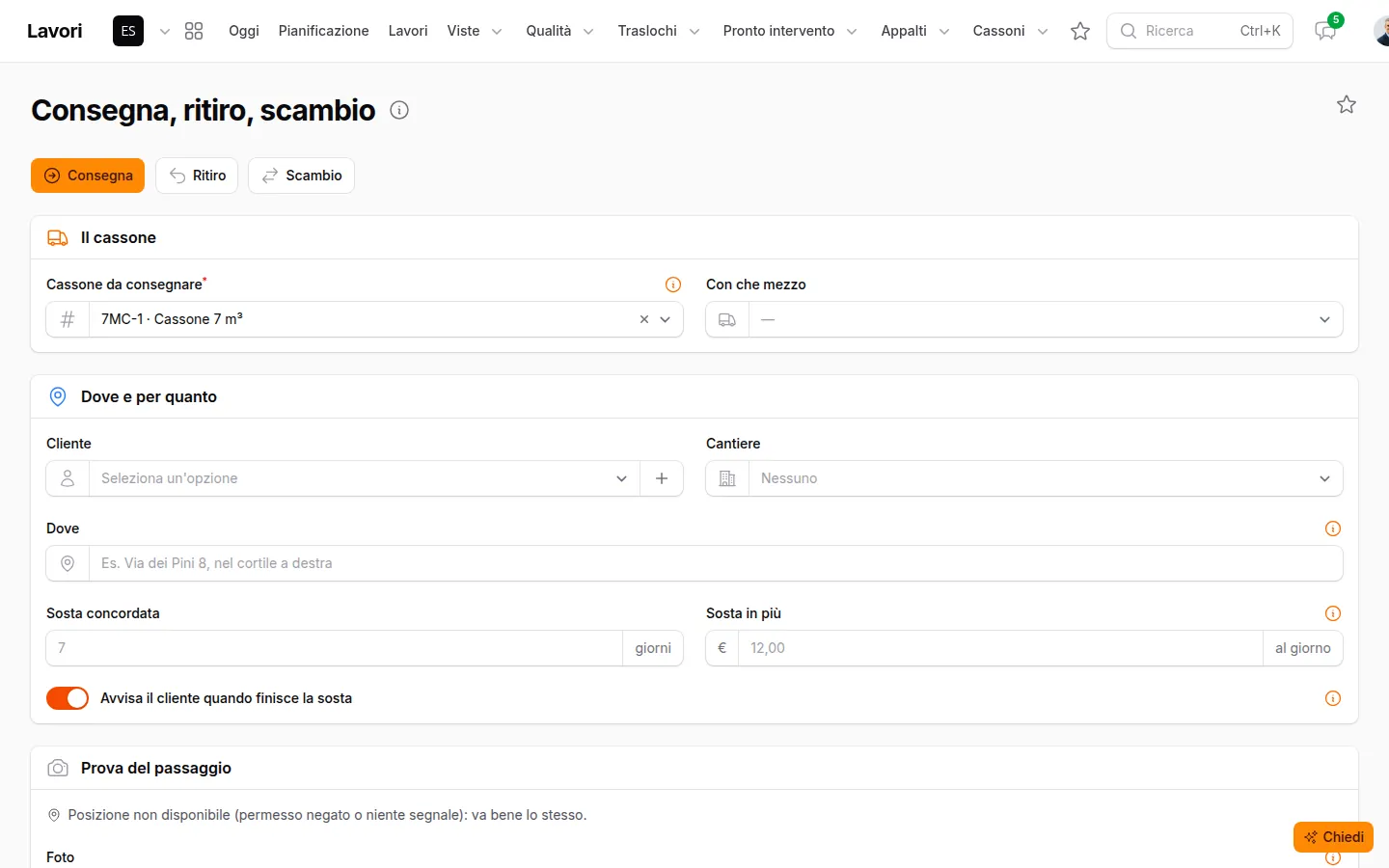Click the favorites star in top navigation
Viewport: 1389px width, 868px height.
tap(1080, 31)
